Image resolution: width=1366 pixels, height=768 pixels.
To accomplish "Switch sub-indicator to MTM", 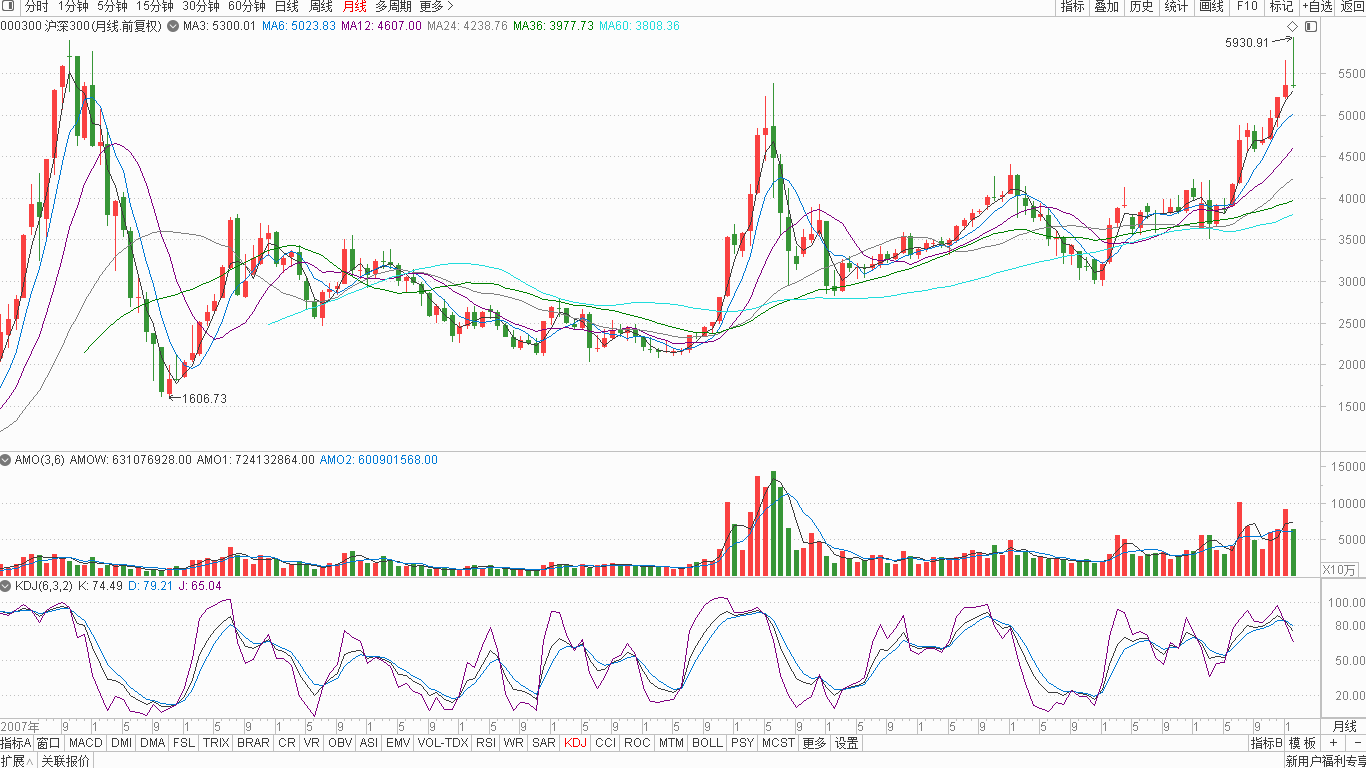I will (672, 743).
